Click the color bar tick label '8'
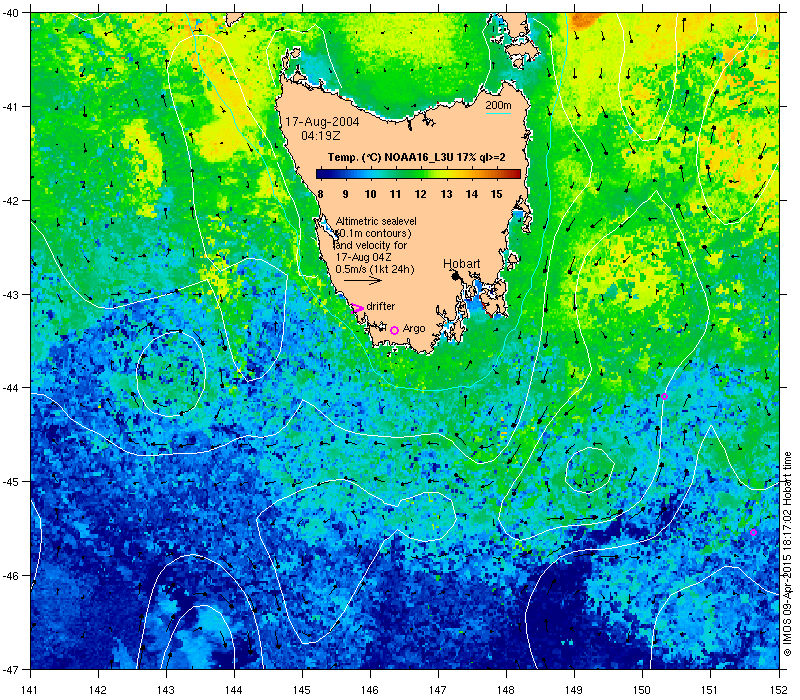This screenshot has height=700, width=800. coord(320,194)
